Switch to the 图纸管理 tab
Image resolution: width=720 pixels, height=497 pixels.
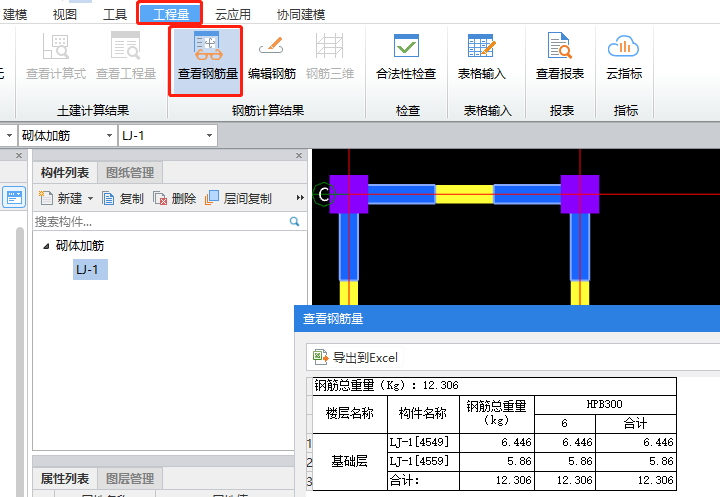[131, 173]
